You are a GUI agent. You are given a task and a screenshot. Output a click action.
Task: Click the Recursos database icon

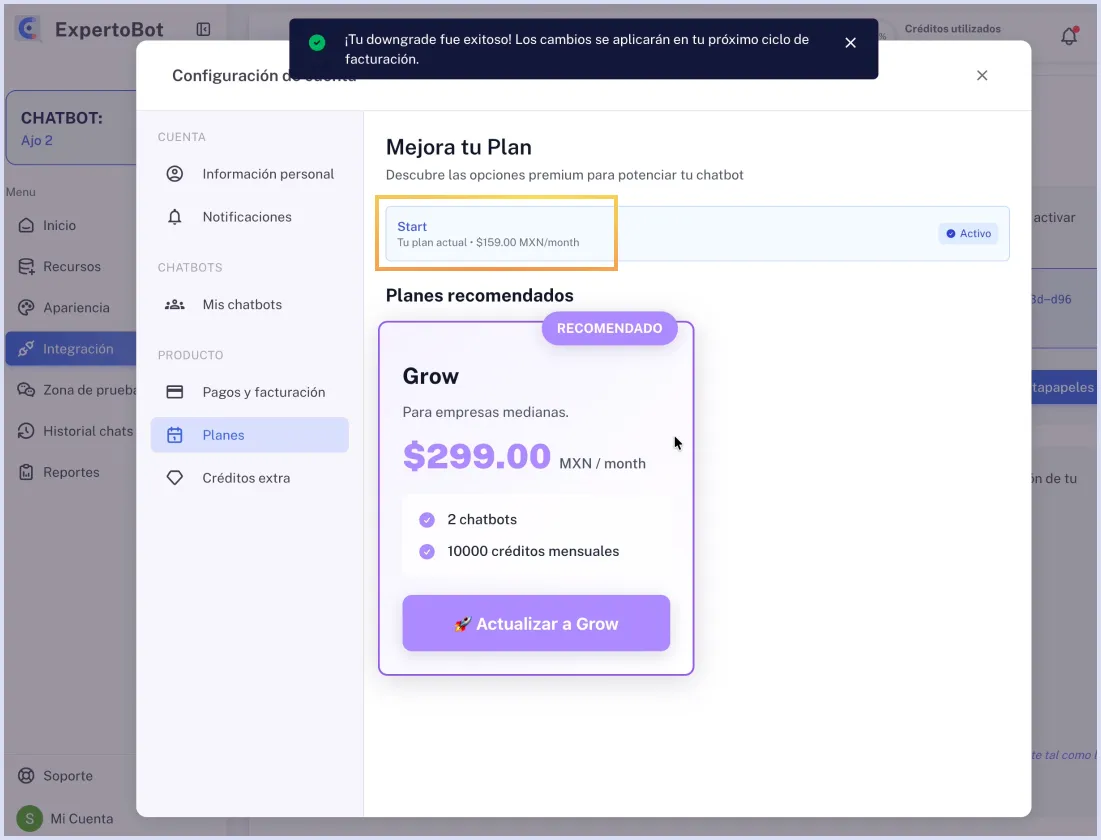point(26,266)
